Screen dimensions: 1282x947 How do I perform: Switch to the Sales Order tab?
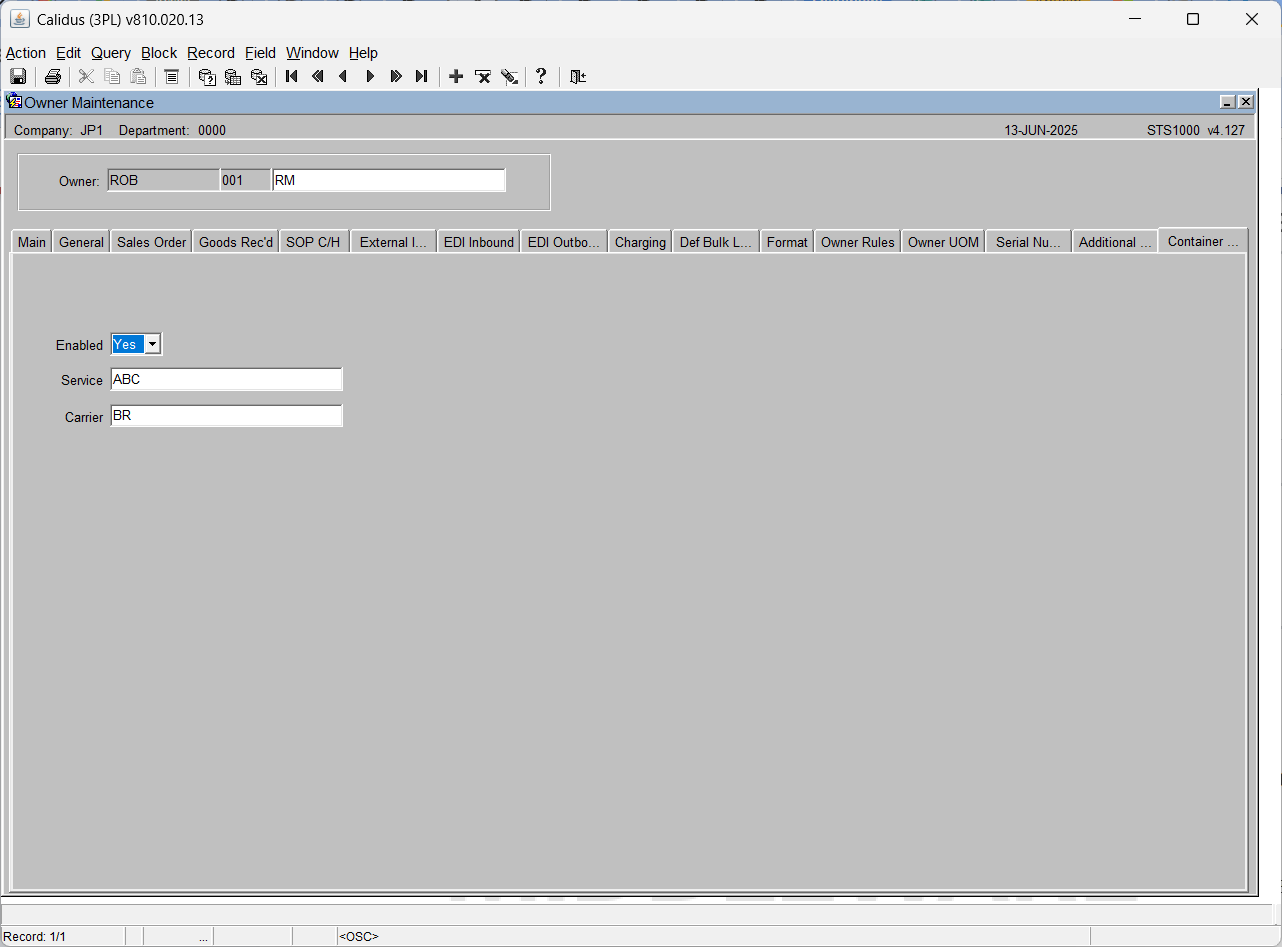[x=152, y=242]
